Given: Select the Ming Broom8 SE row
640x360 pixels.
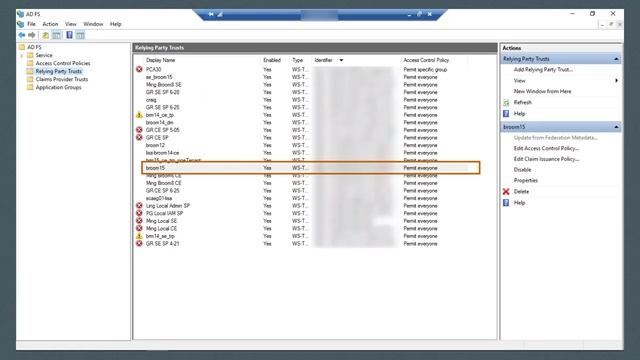Looking at the screenshot, I should pyautogui.click(x=164, y=85).
